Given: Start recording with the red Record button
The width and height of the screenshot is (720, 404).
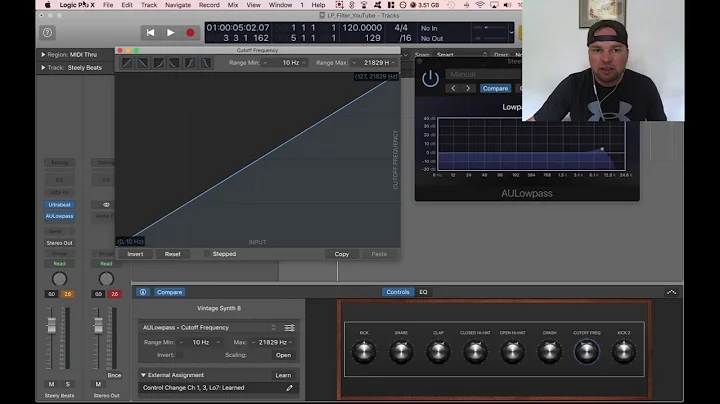Looking at the screenshot, I should tap(190, 33).
